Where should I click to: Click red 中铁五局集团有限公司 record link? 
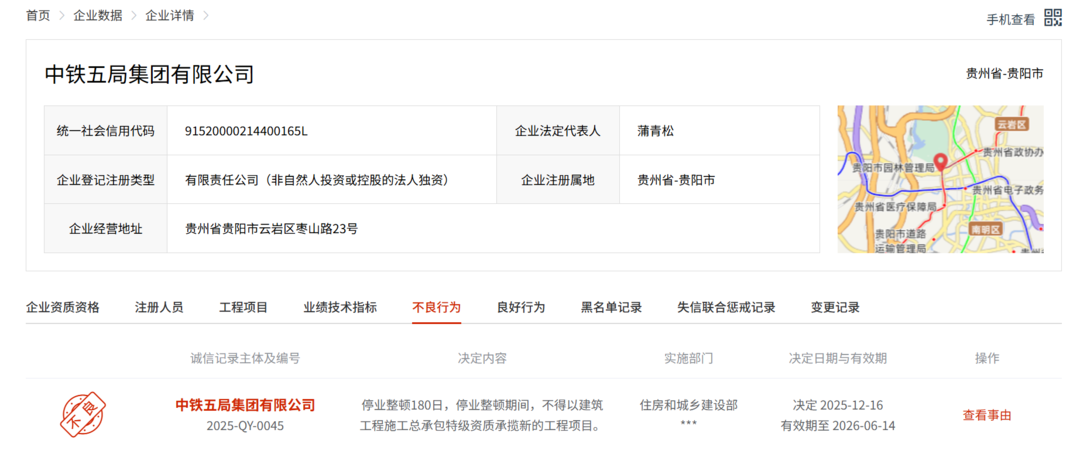coord(245,405)
